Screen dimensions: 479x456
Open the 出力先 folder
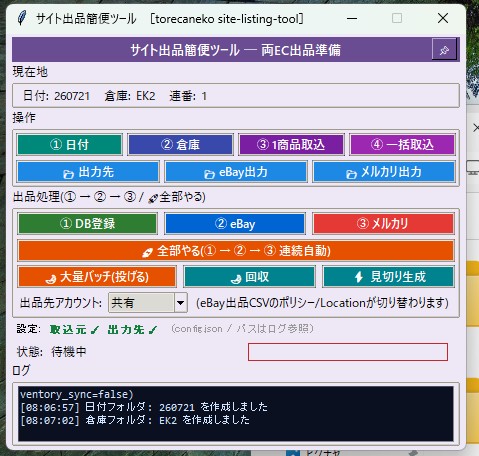pyautogui.click(x=88, y=172)
